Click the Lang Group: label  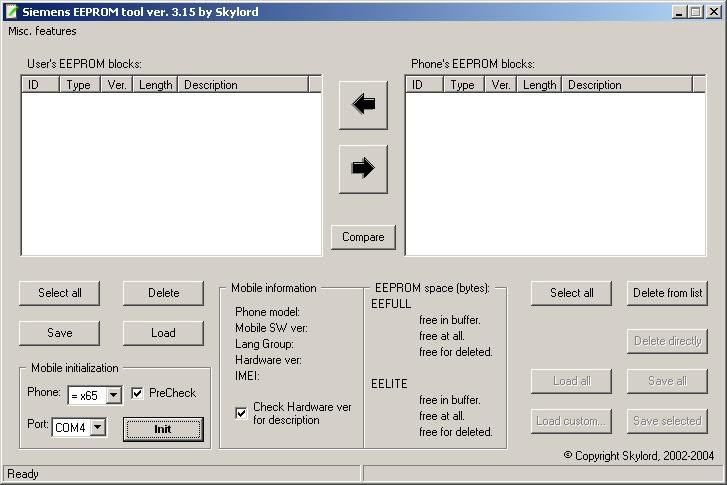264,344
